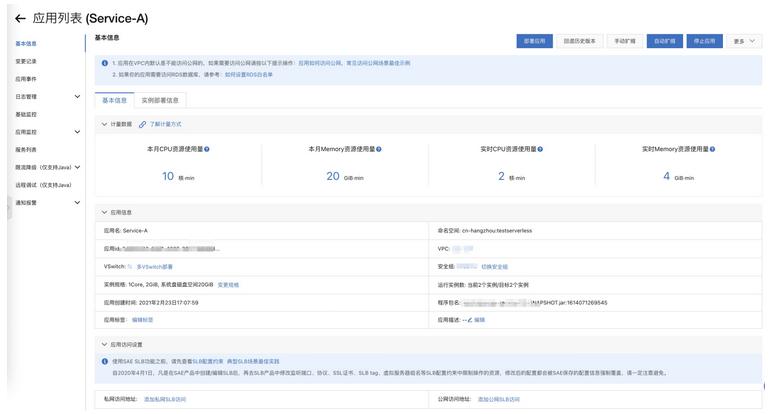Click the 自动扩缩 button

664,41
